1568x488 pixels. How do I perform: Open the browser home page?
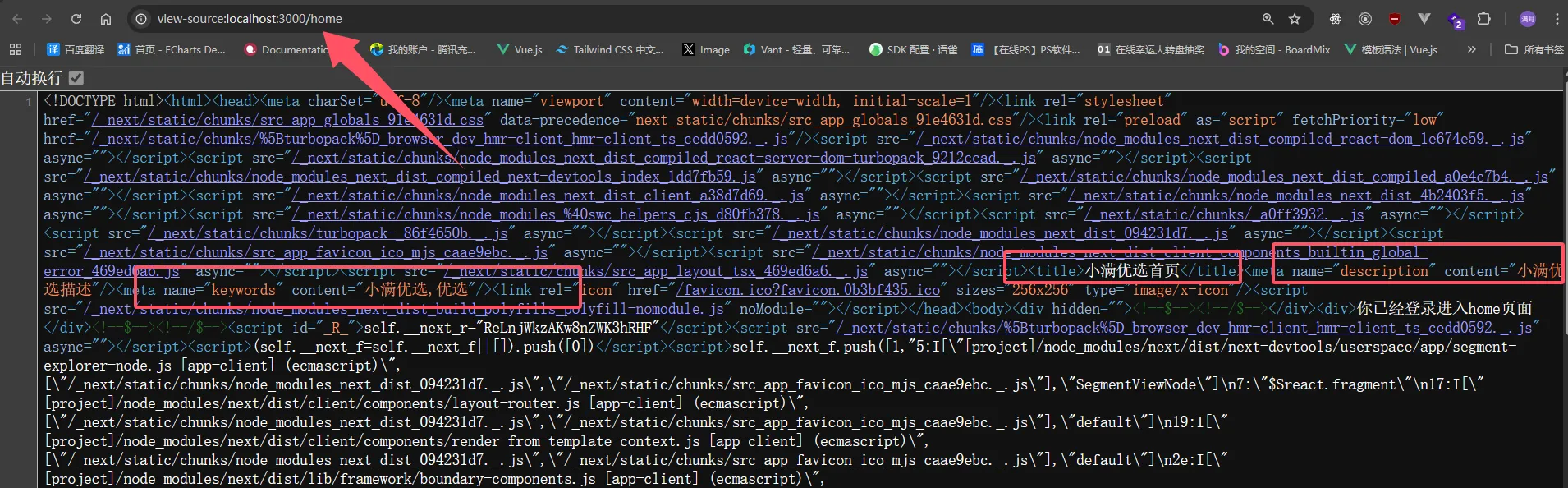106,18
